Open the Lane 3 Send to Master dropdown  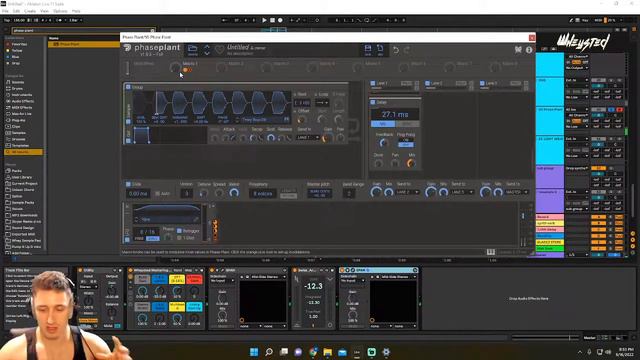click(x=517, y=192)
